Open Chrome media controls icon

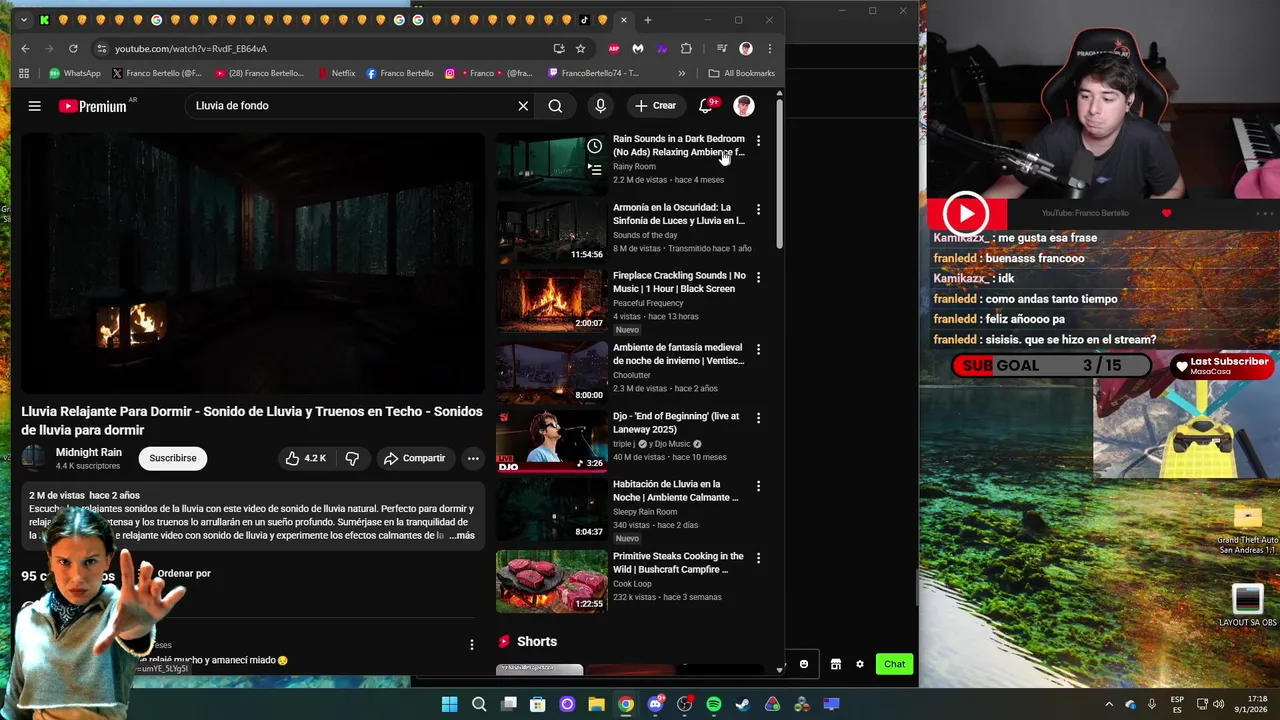click(721, 48)
